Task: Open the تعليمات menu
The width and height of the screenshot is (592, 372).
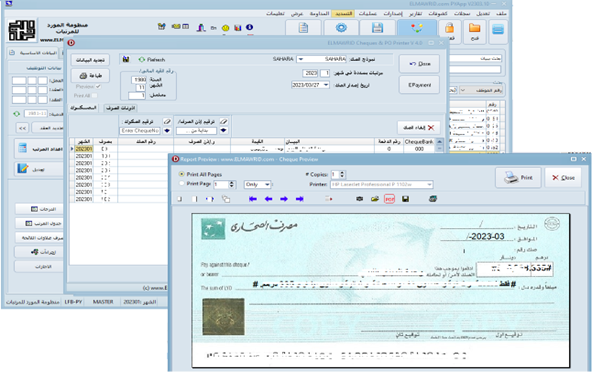Action: [x=275, y=14]
